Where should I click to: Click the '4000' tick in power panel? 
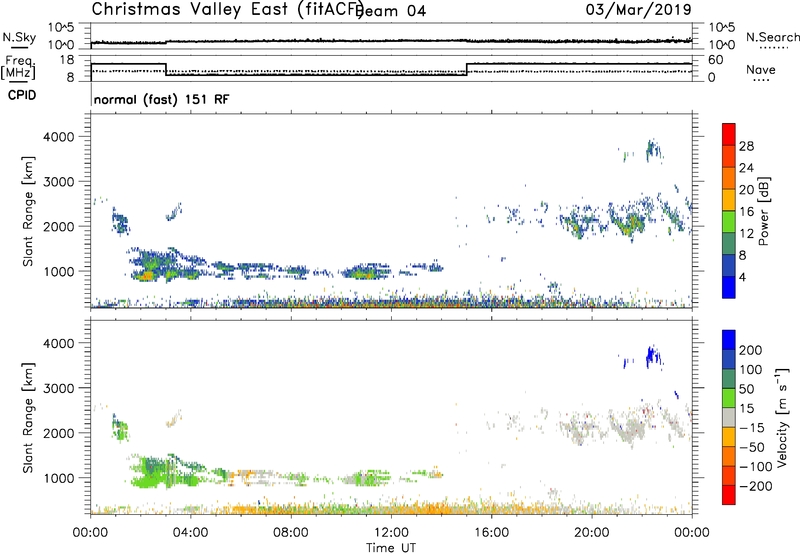coord(59,137)
